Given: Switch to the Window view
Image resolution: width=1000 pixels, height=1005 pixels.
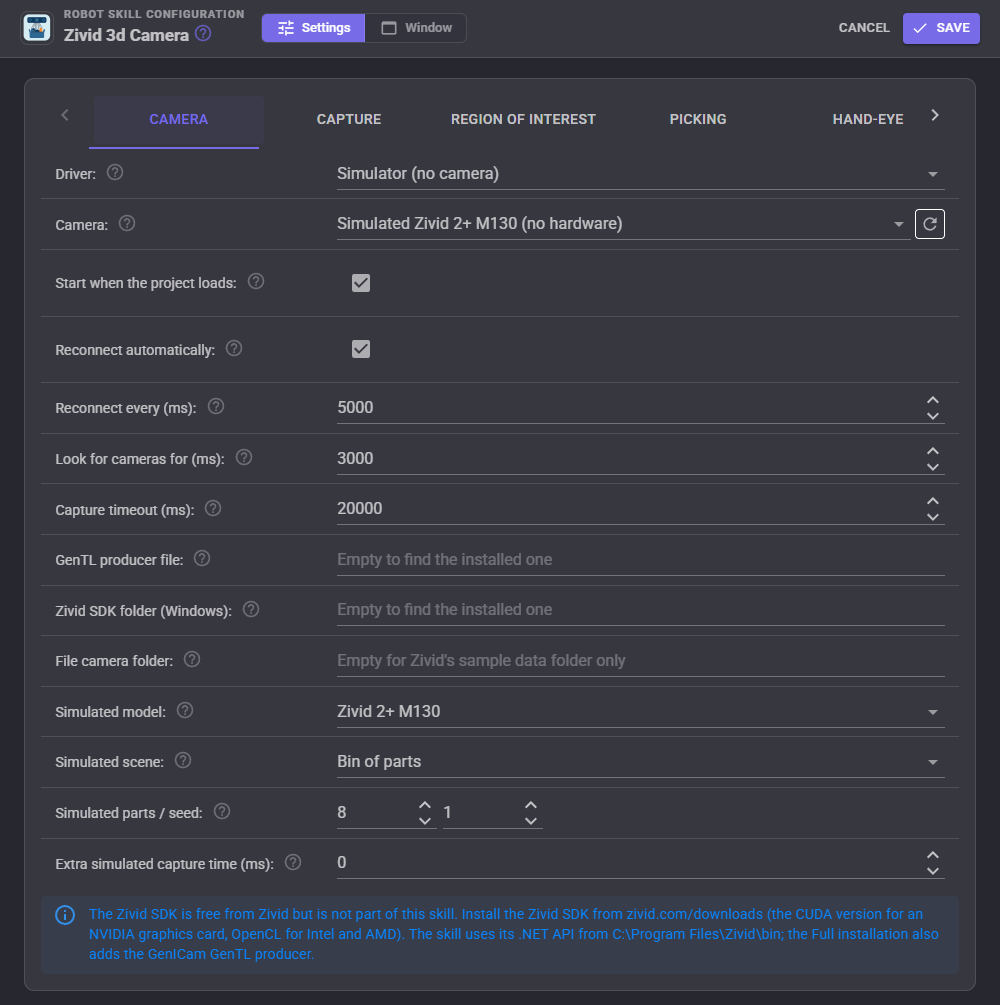Looking at the screenshot, I should pos(416,28).
